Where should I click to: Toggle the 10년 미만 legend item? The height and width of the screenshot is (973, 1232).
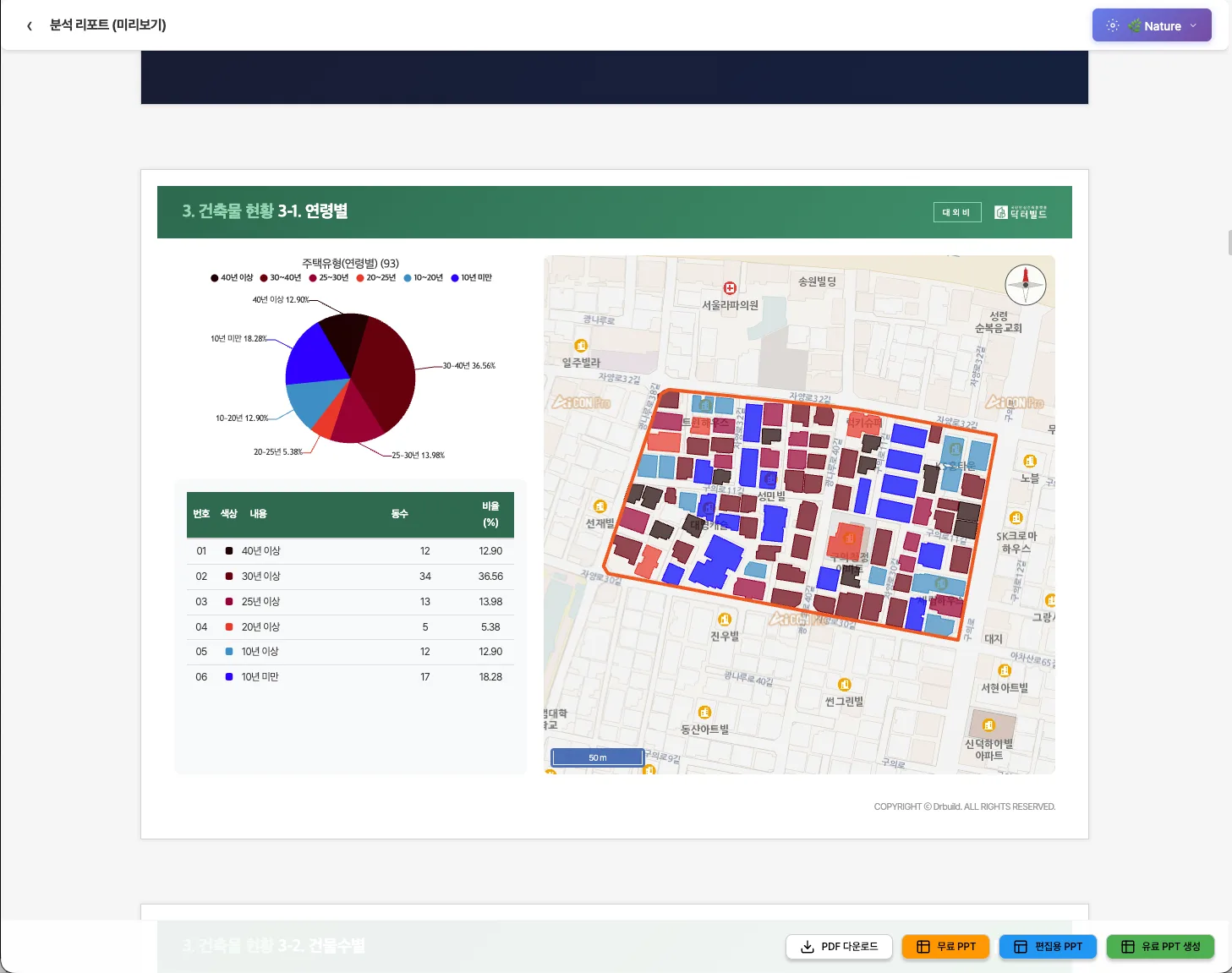coord(471,278)
